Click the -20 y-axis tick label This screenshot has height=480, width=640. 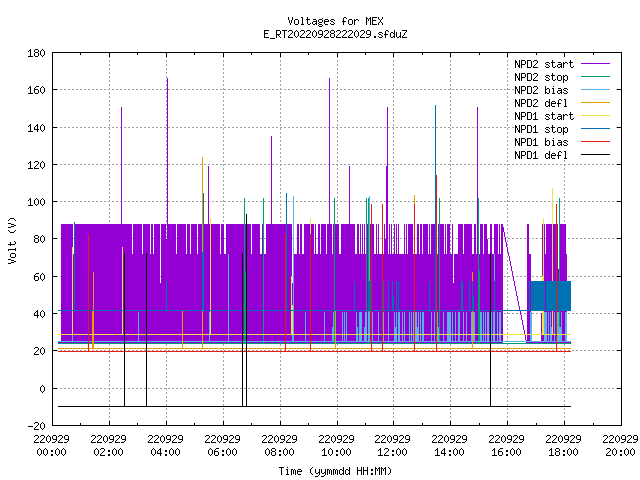[36, 426]
